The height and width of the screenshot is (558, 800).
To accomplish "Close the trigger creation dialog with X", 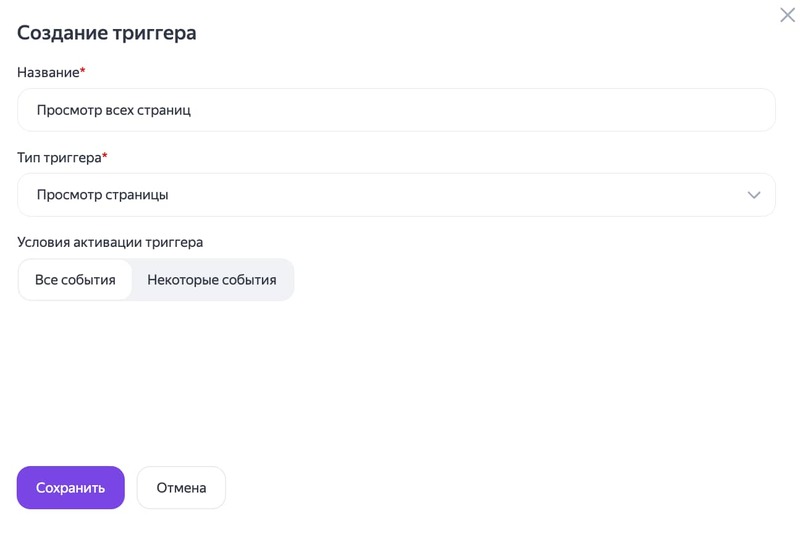I will click(787, 16).
